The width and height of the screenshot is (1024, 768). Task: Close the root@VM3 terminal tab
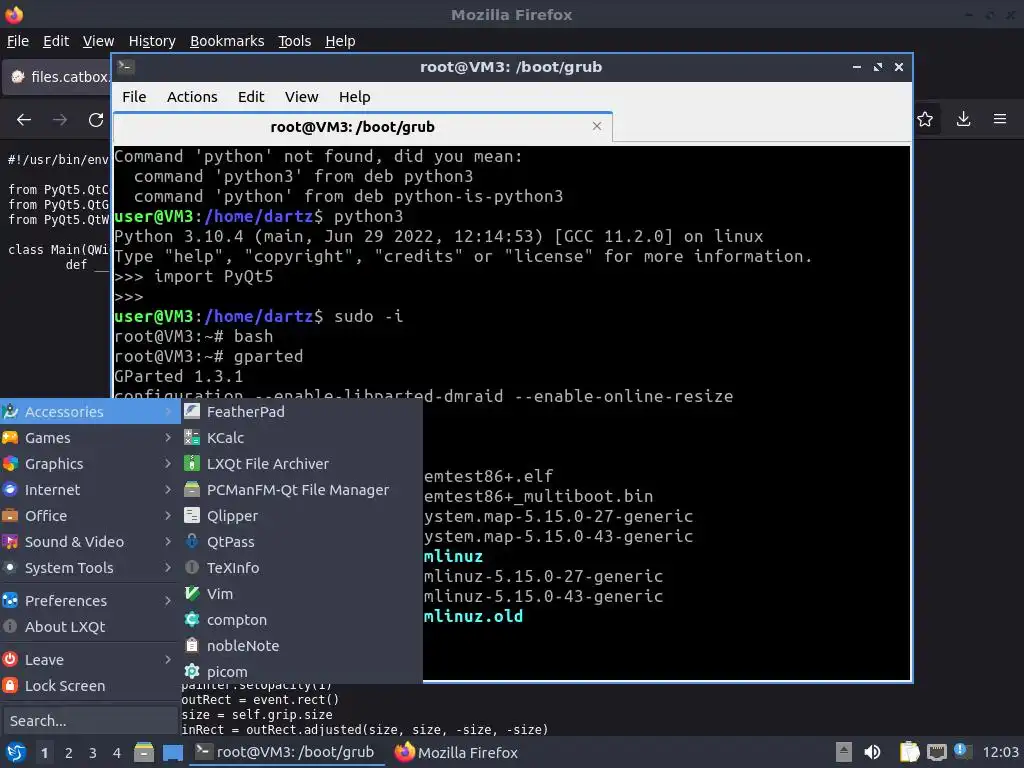pos(596,126)
